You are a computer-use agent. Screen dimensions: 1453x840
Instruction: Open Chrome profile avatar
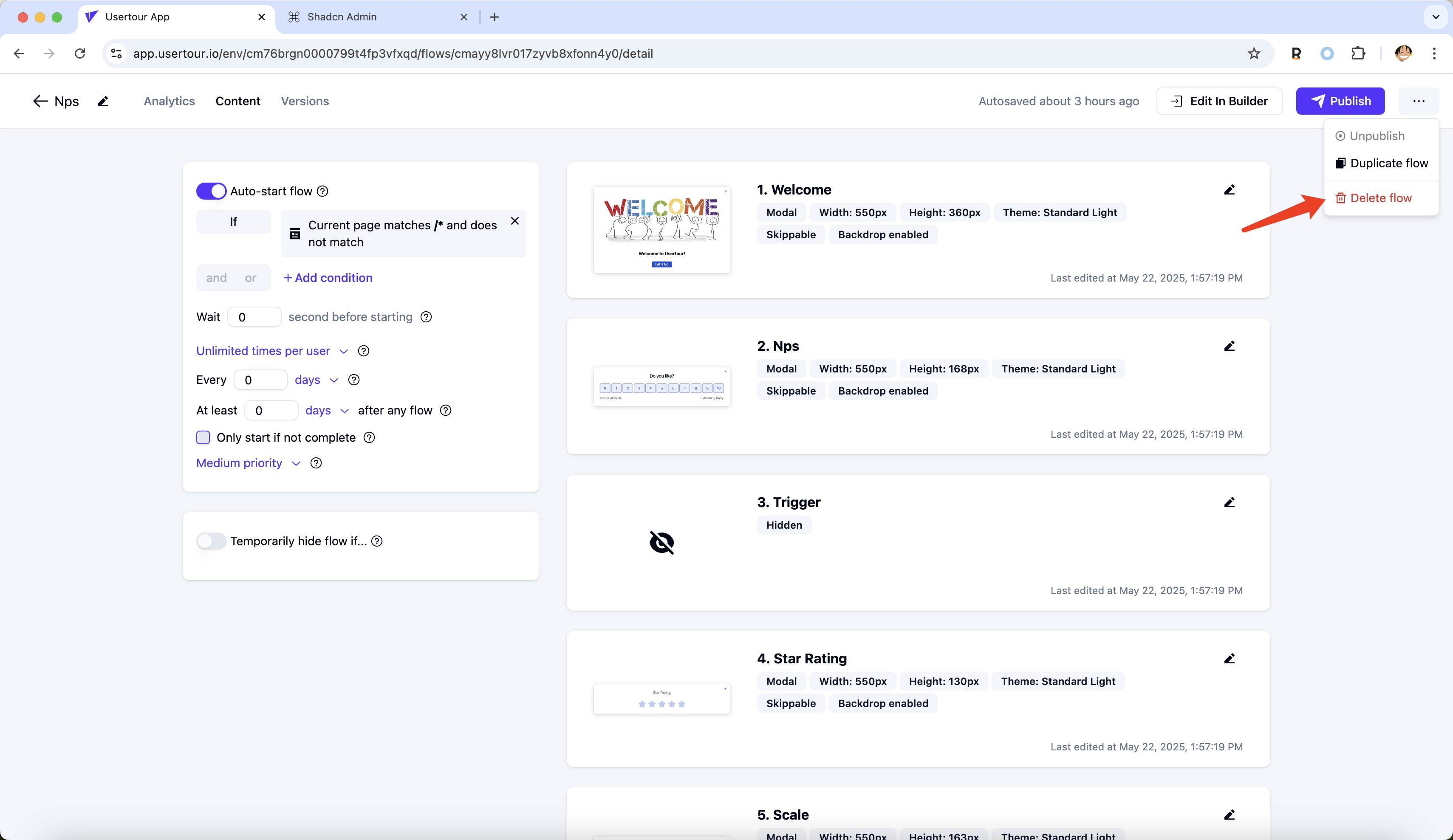[x=1403, y=54]
